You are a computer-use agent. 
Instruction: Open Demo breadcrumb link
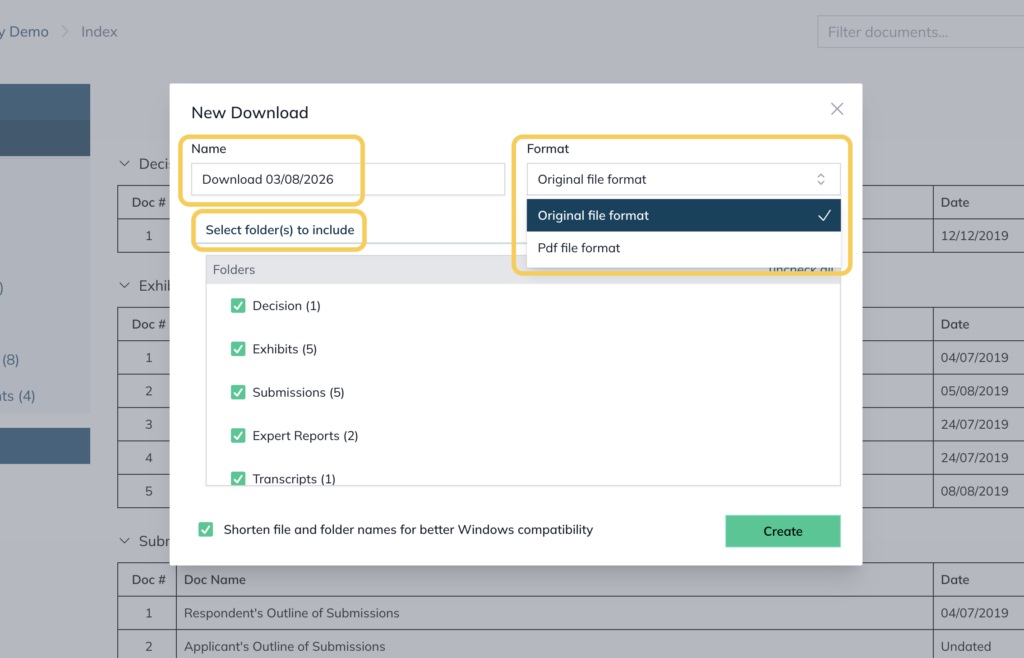pos(24,32)
